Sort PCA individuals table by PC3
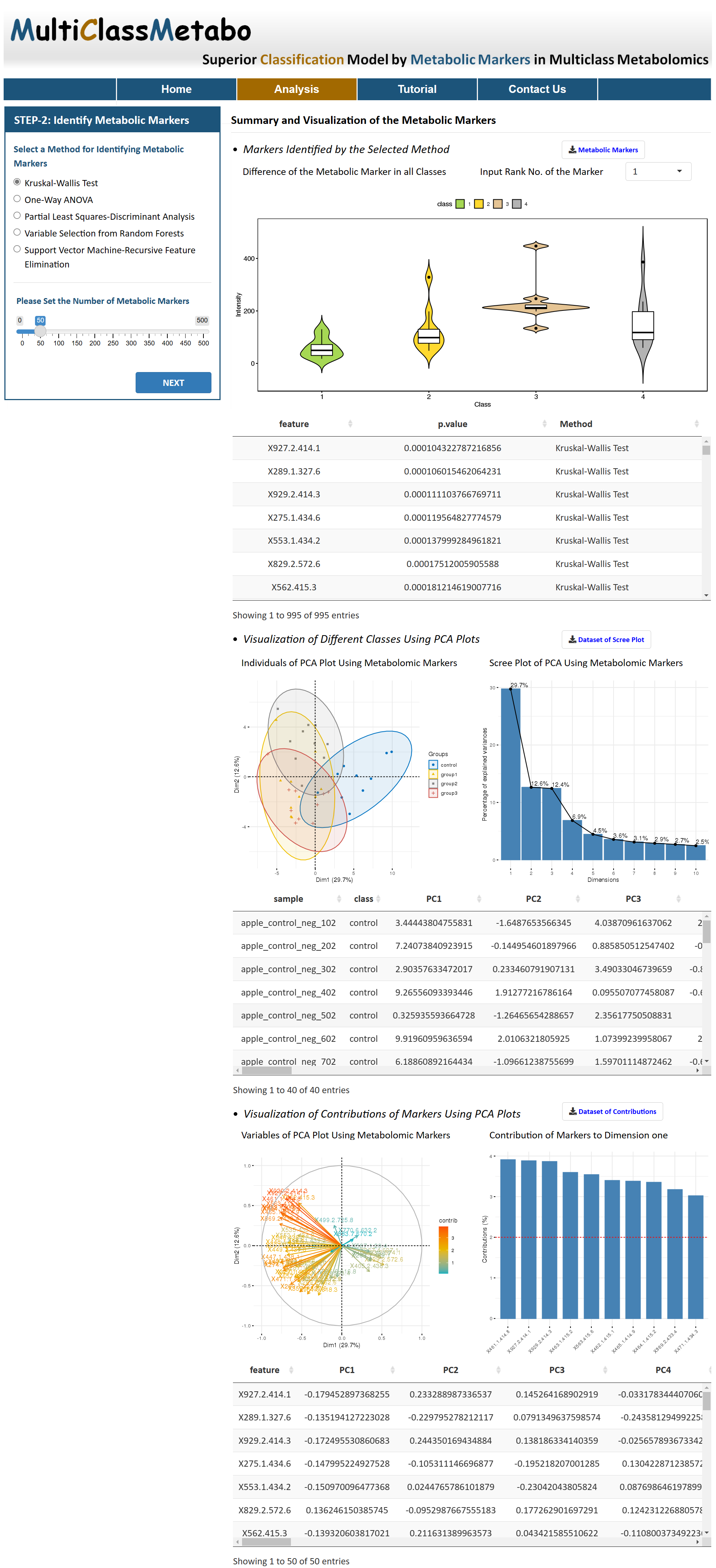 (x=633, y=899)
